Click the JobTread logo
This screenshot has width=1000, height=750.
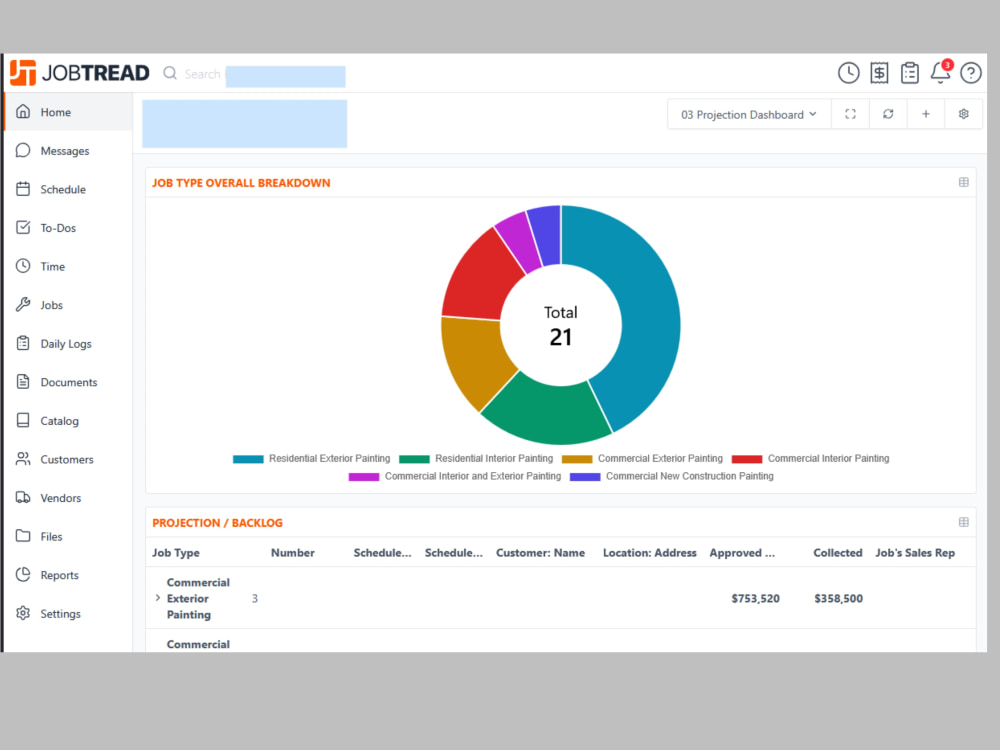(x=80, y=73)
